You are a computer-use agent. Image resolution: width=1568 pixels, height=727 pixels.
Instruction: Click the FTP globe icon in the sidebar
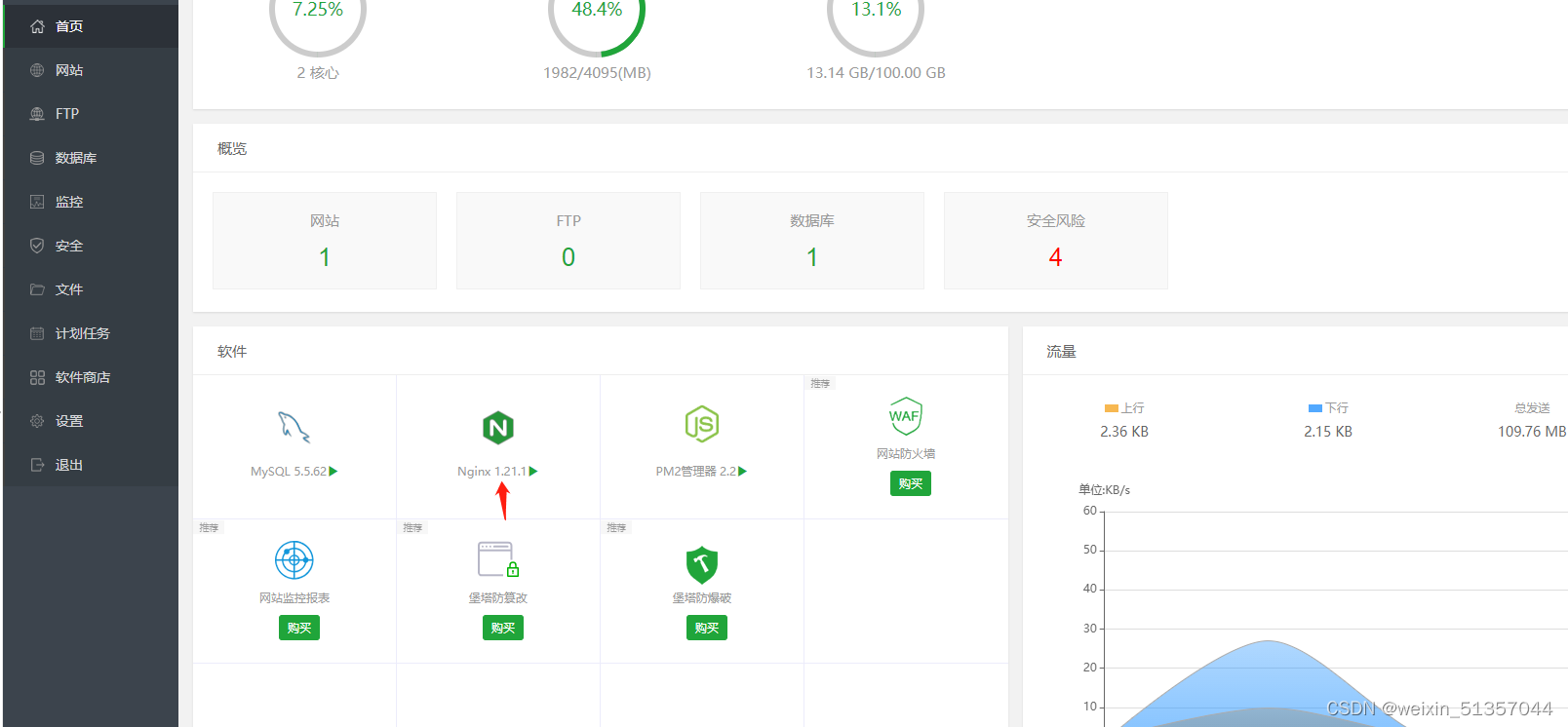click(37, 114)
